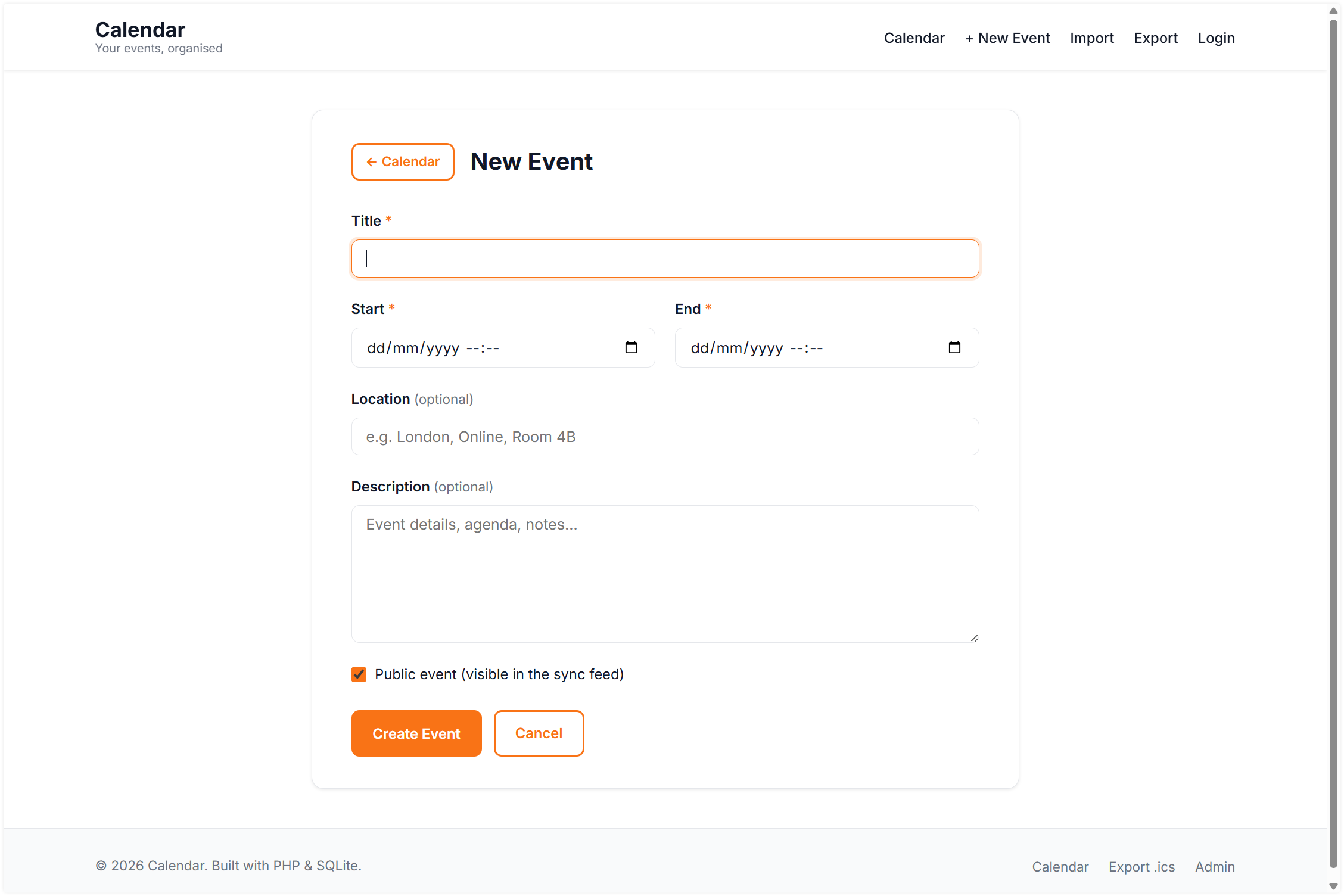Click the Login link
This screenshot has height=896, width=1344.
click(1216, 38)
